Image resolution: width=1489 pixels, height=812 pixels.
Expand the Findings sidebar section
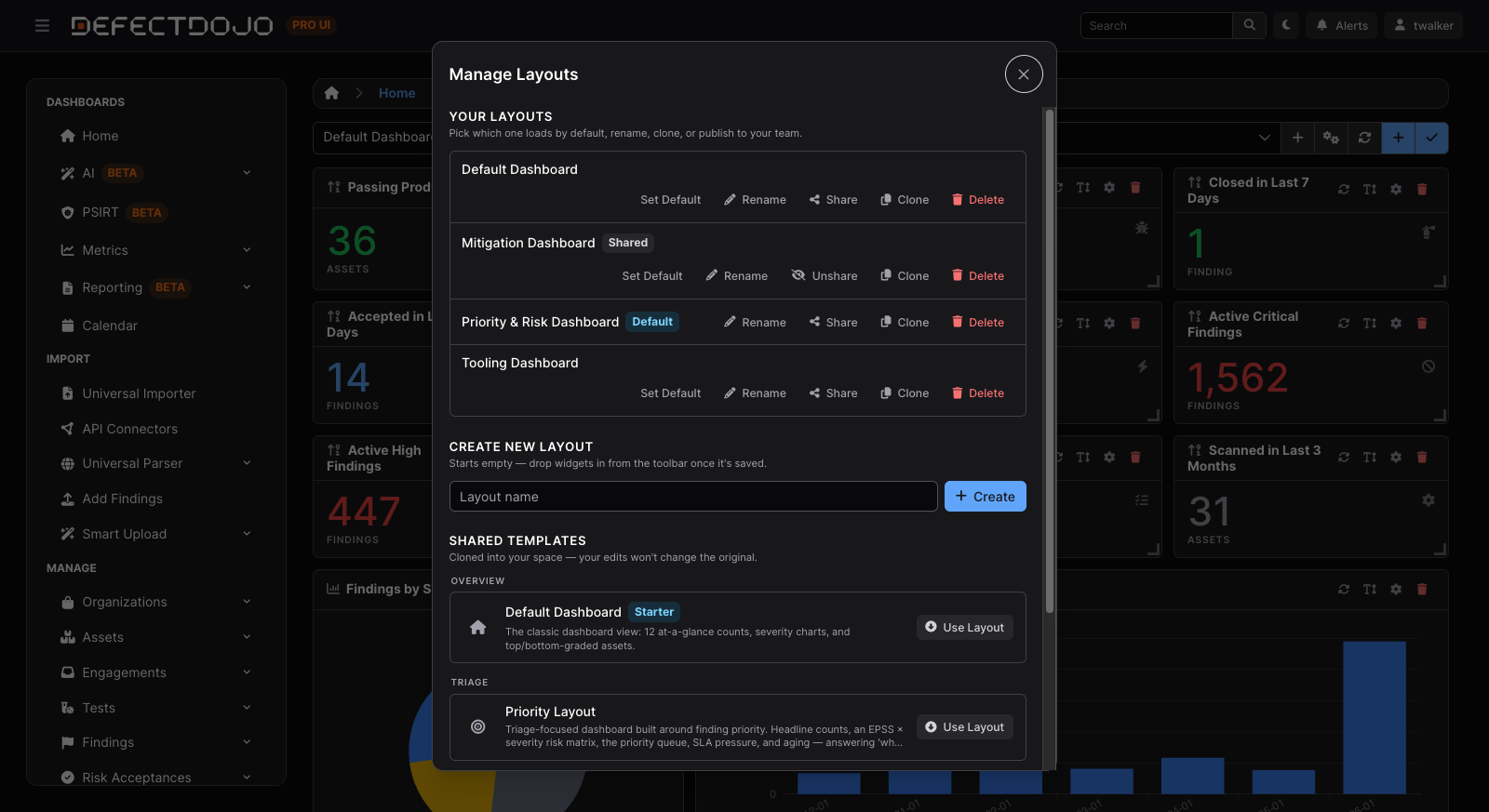pos(247,742)
